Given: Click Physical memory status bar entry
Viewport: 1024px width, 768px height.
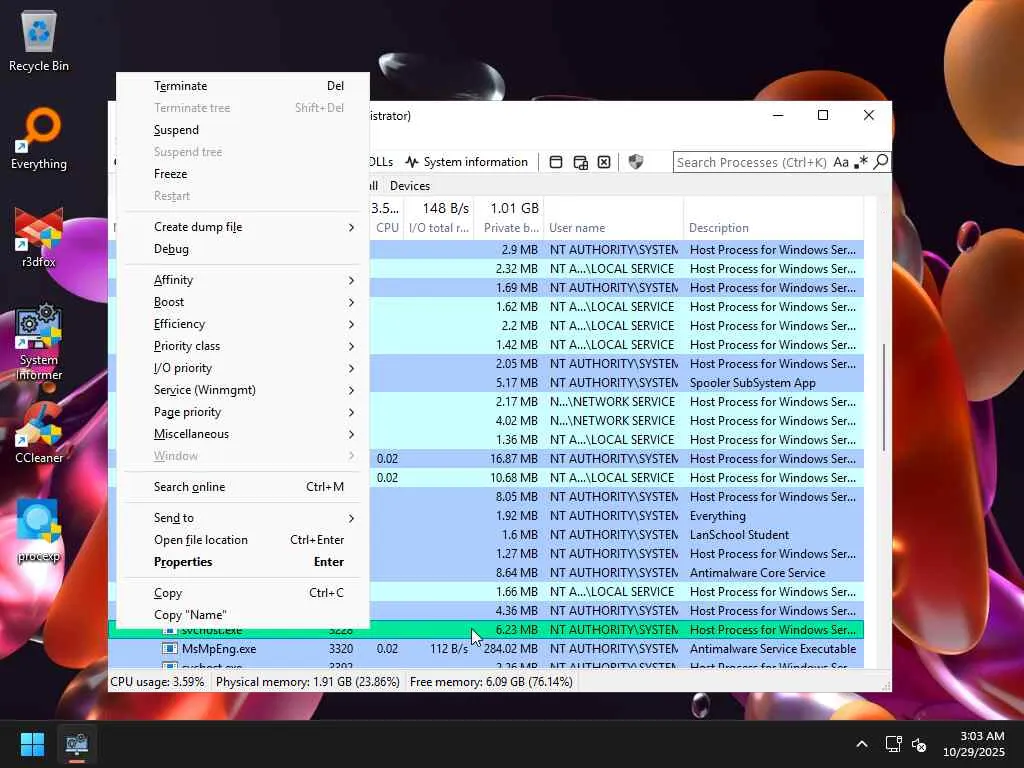Looking at the screenshot, I should [x=308, y=682].
